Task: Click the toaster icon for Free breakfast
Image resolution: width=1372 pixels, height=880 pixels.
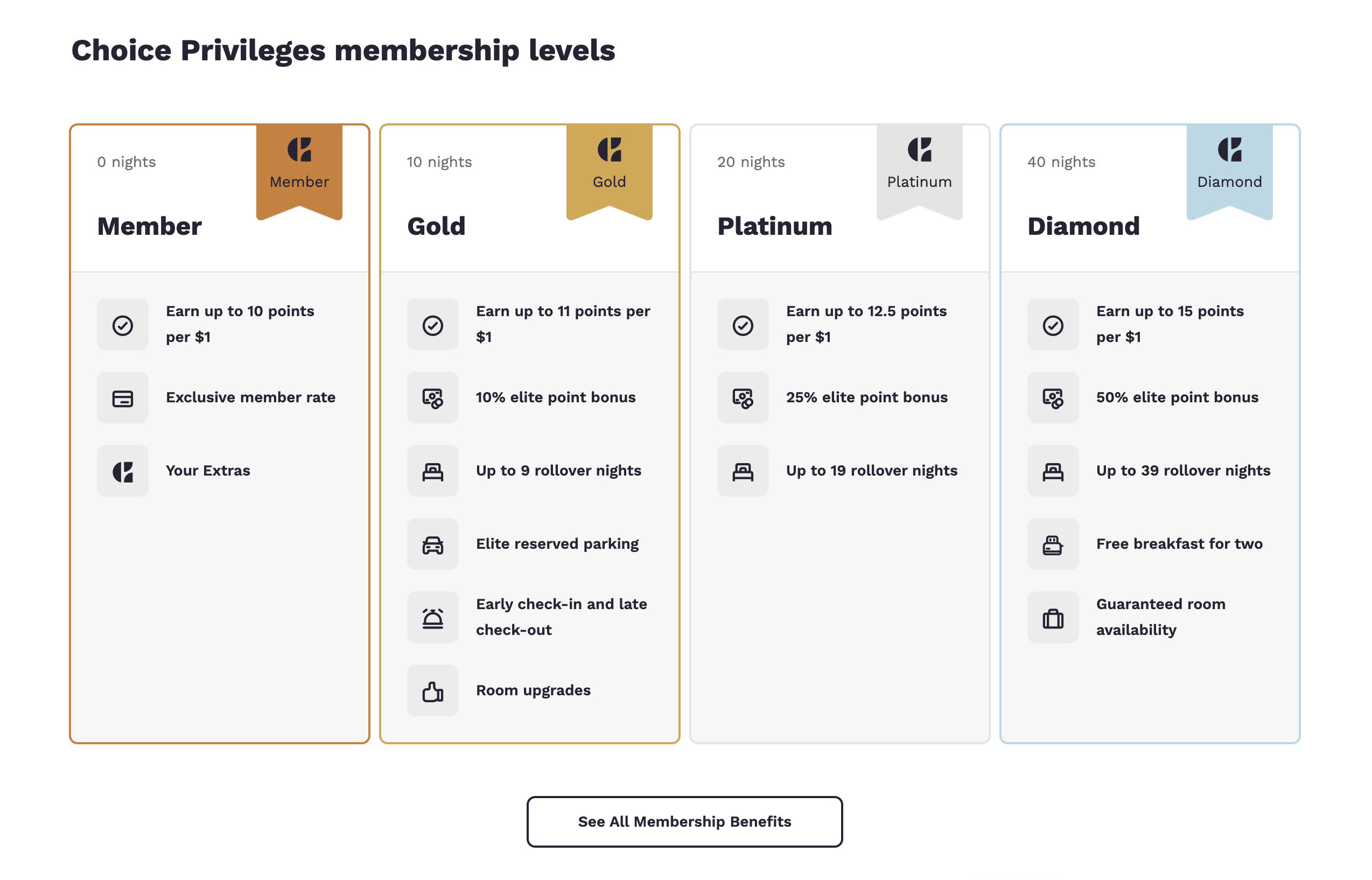Action: (x=1053, y=544)
